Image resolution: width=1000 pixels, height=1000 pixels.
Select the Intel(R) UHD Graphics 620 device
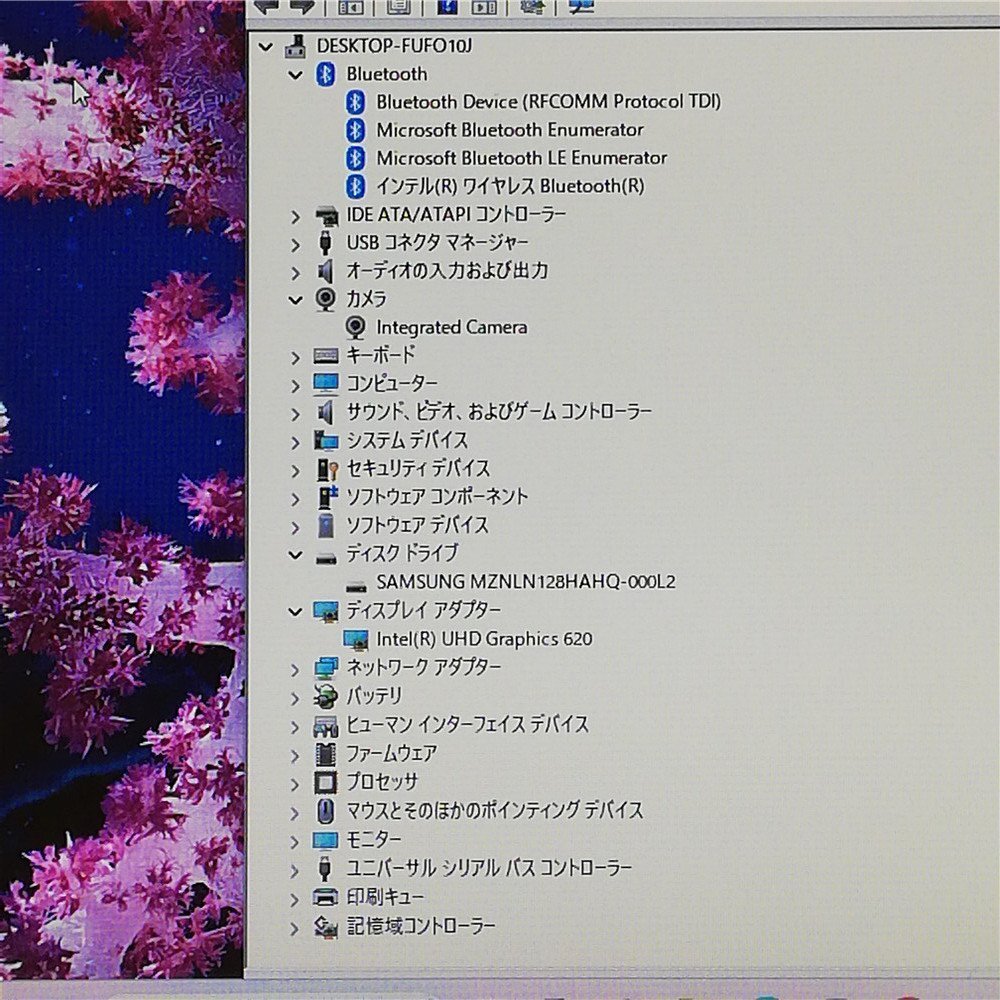click(482, 639)
